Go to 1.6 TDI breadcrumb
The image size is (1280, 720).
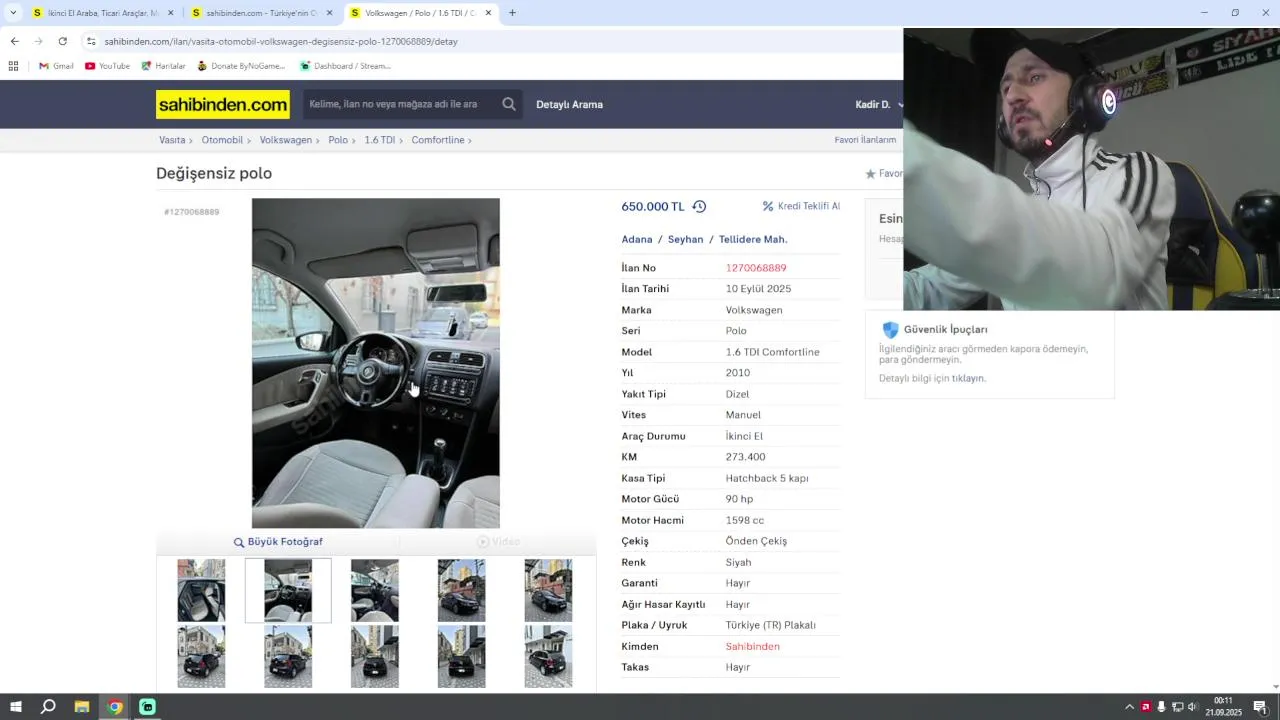point(380,140)
